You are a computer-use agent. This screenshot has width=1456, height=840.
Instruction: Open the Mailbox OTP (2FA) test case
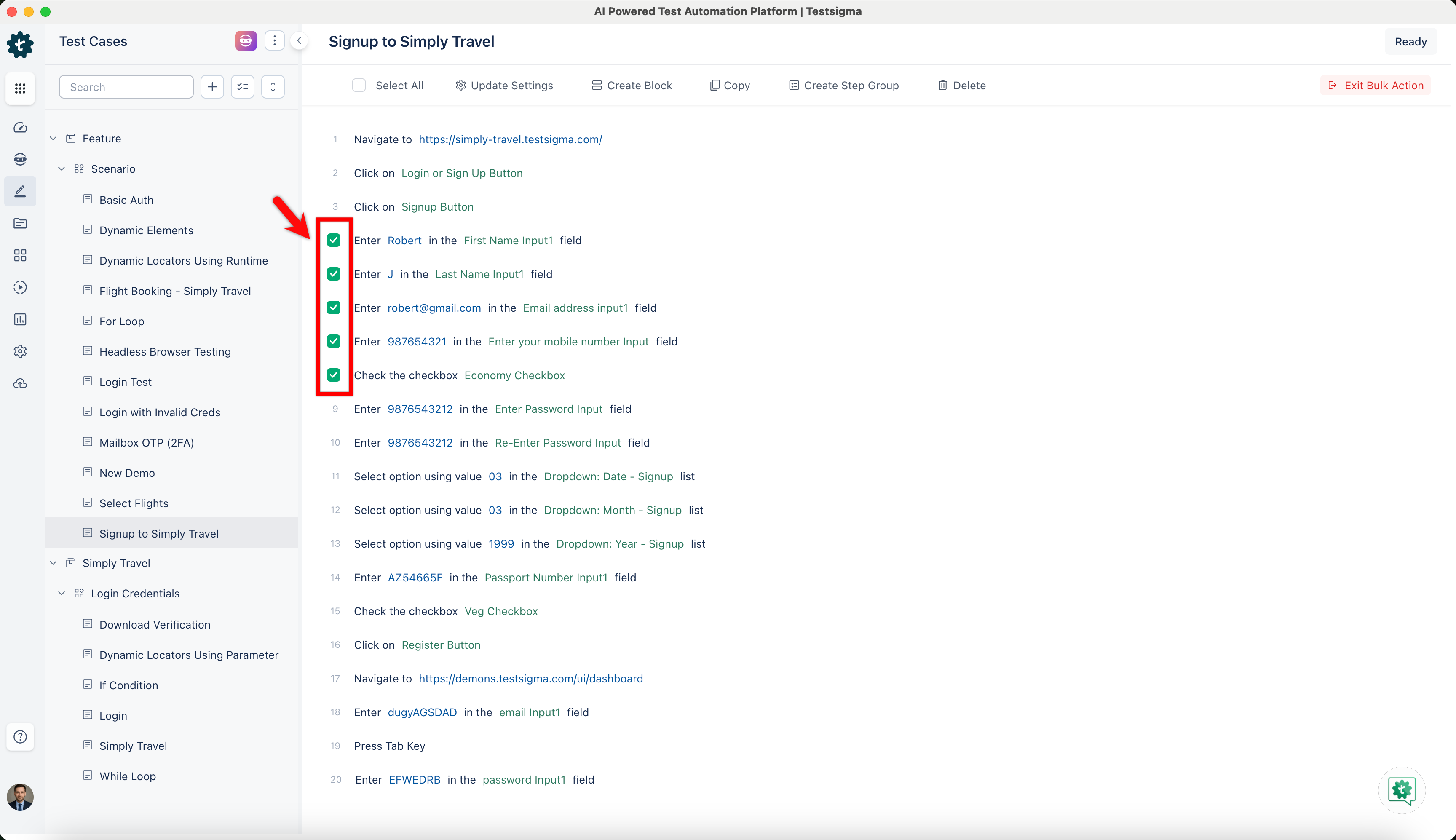pos(147,442)
